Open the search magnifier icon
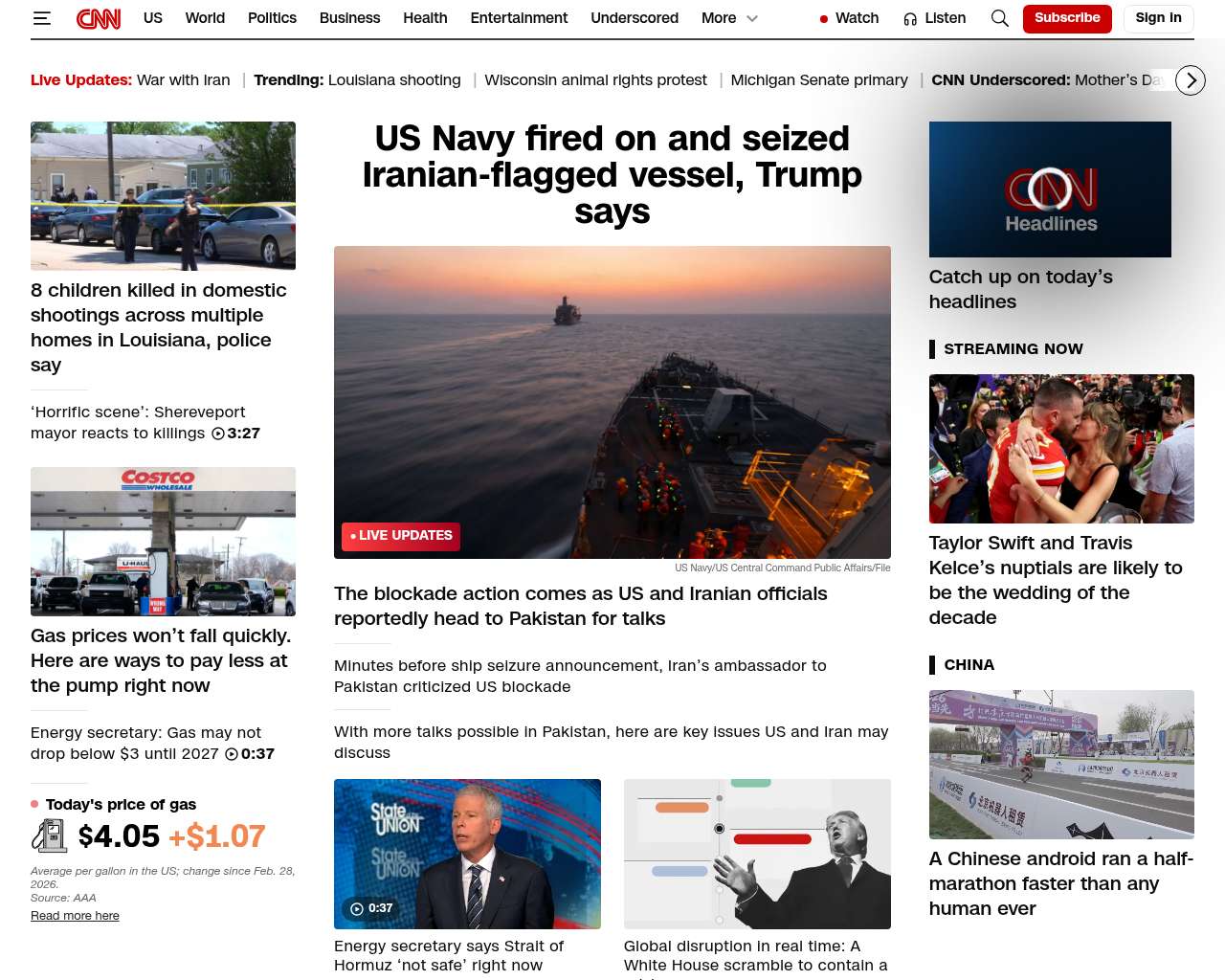Screen dimensions: 1225x980 [x=999, y=18]
